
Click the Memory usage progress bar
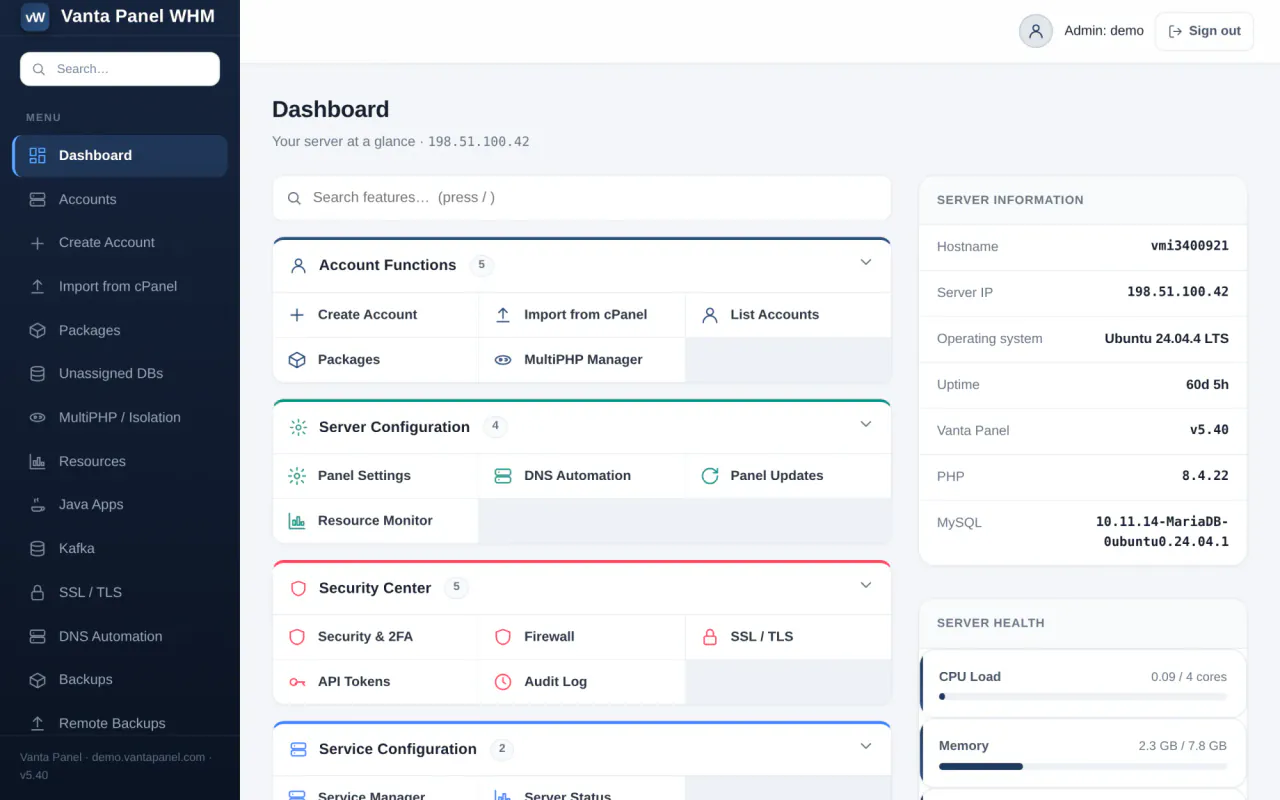[1083, 767]
